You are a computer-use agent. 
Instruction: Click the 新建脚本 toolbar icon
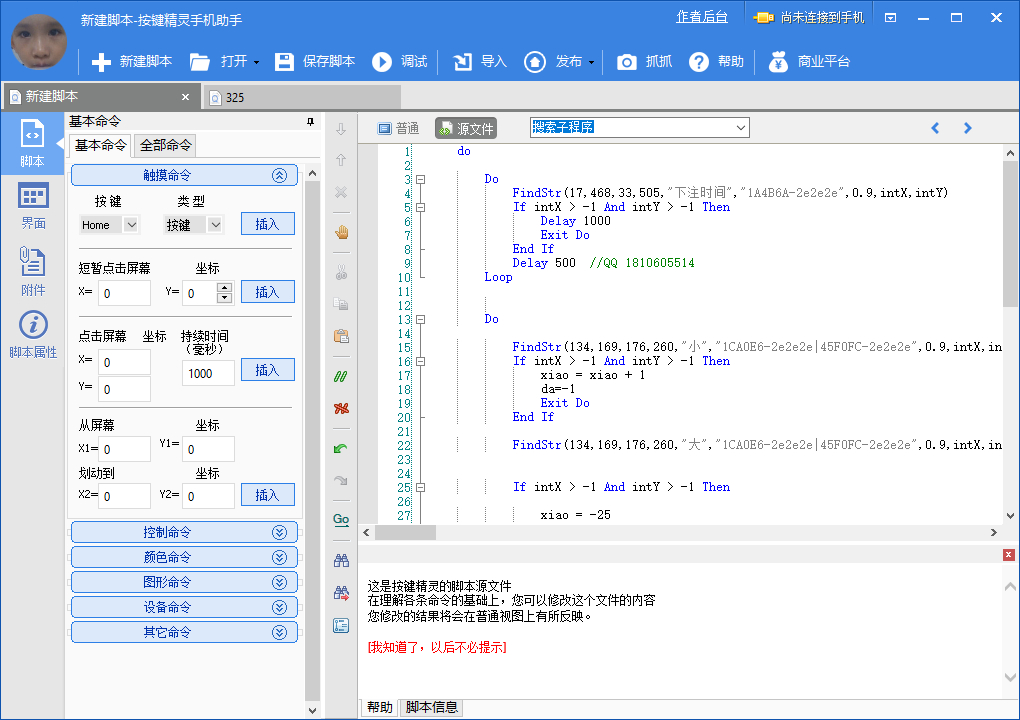pos(102,62)
